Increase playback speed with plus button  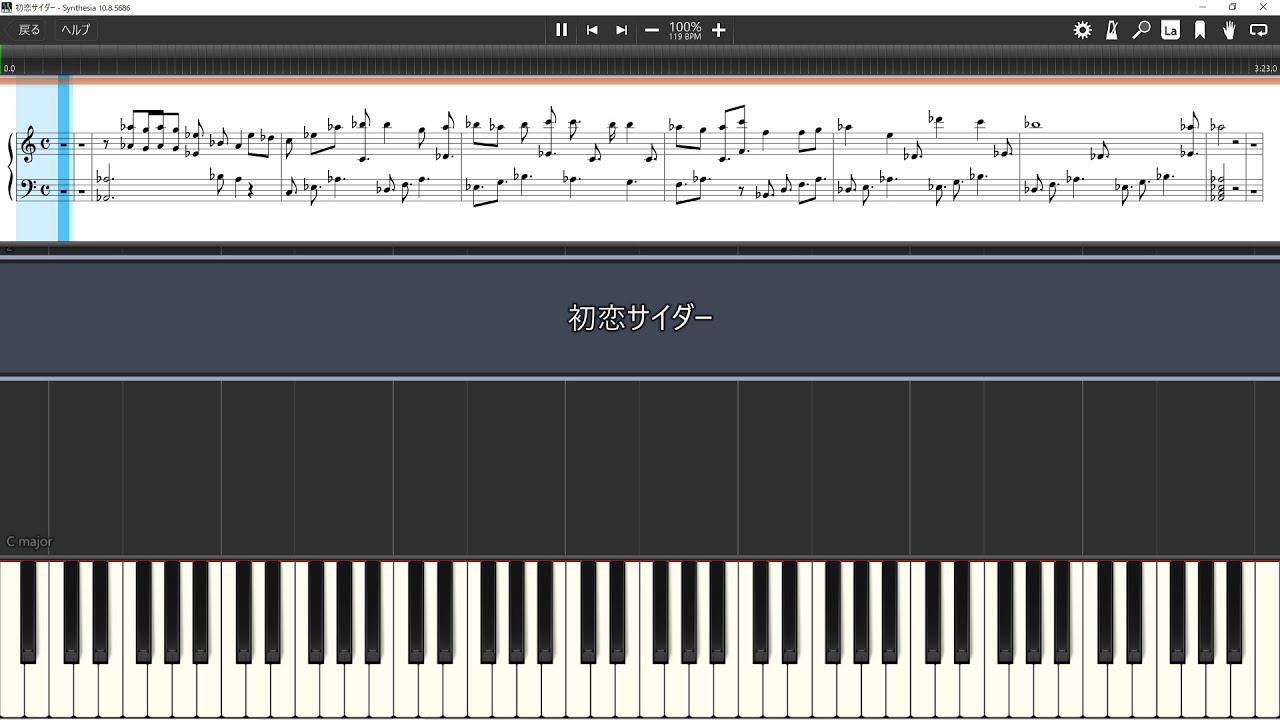[x=718, y=30]
